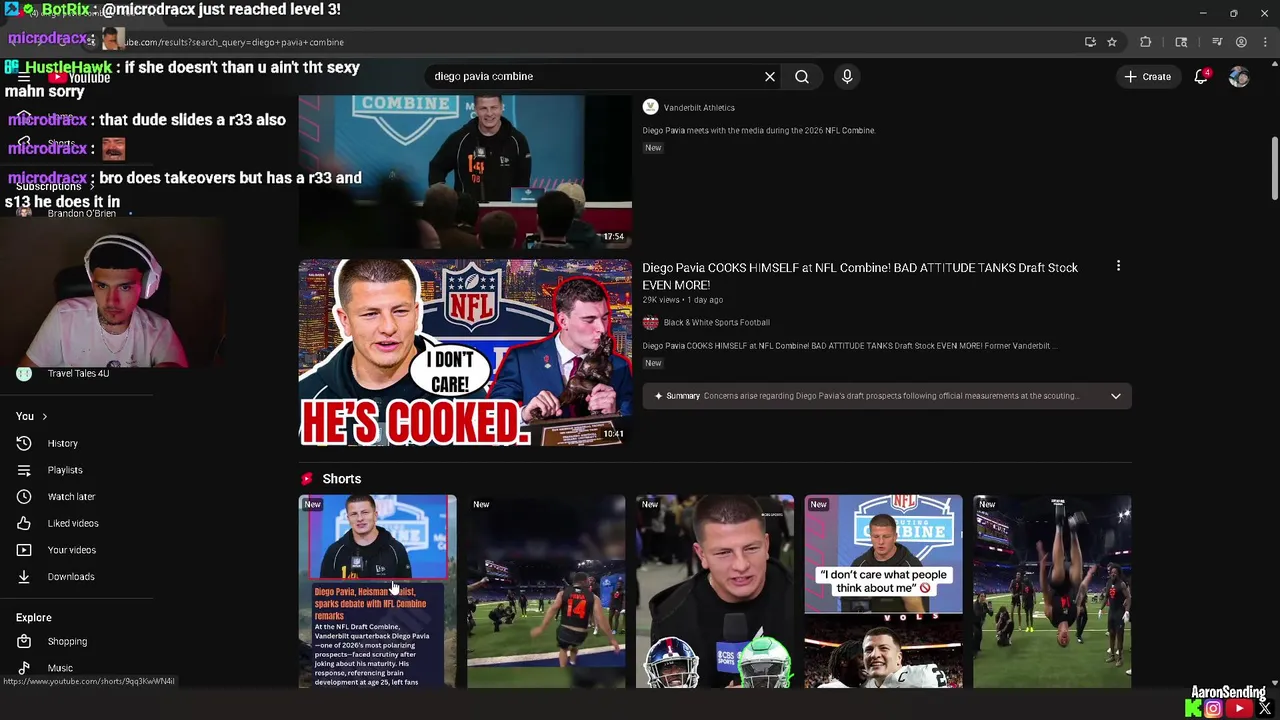Image resolution: width=1280 pixels, height=720 pixels.
Task: Click the Travel Tales 4U channel avatar
Action: click(x=24, y=373)
